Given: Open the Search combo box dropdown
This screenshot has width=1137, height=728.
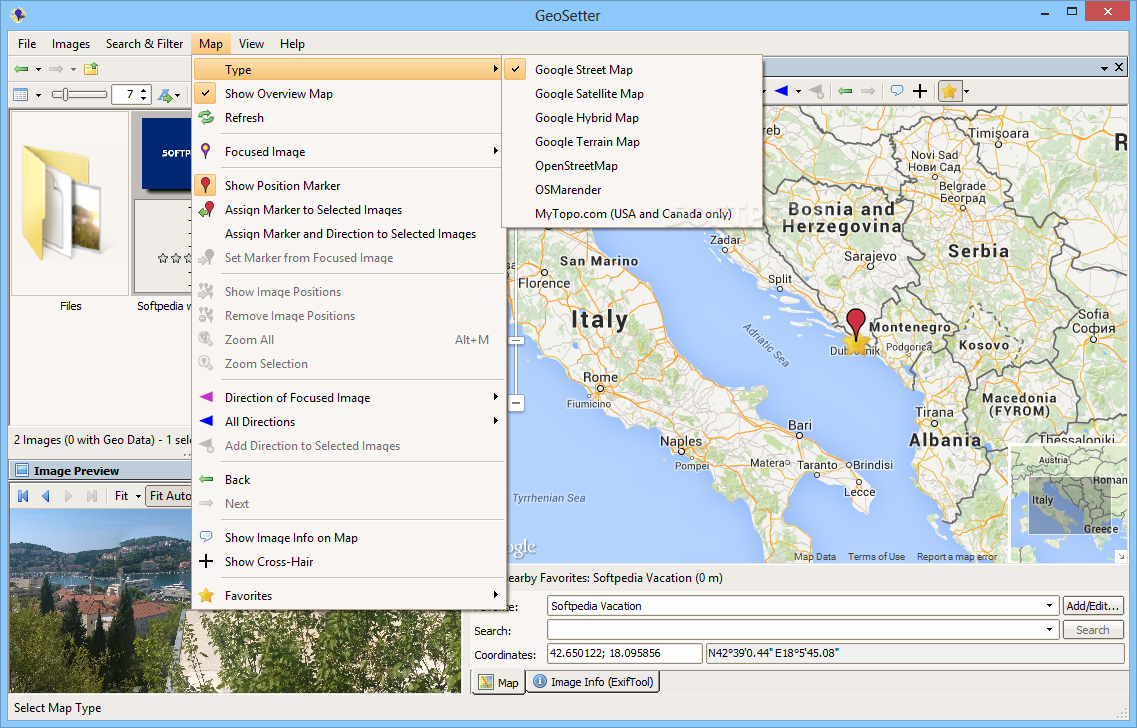Looking at the screenshot, I should coord(1049,629).
